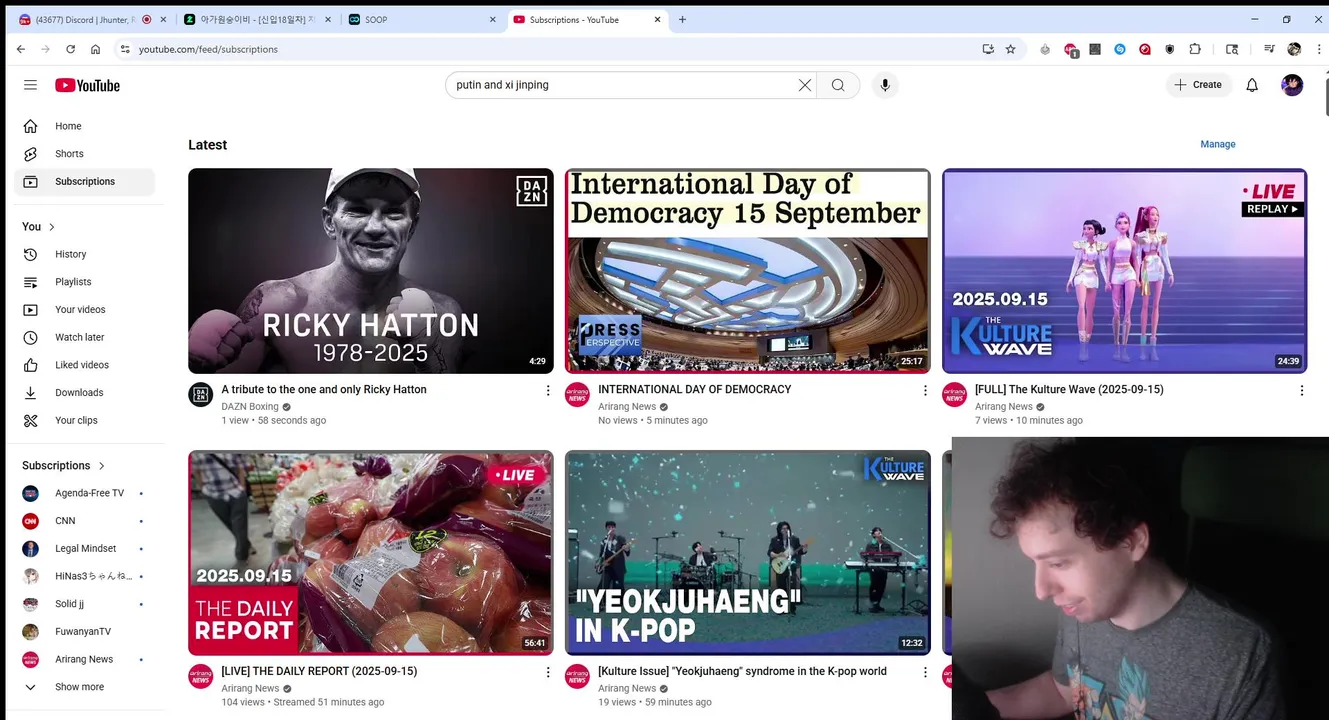Screen dimensions: 1329x720
Task: Open DAZN Boxing channel avatar
Action: (201, 394)
